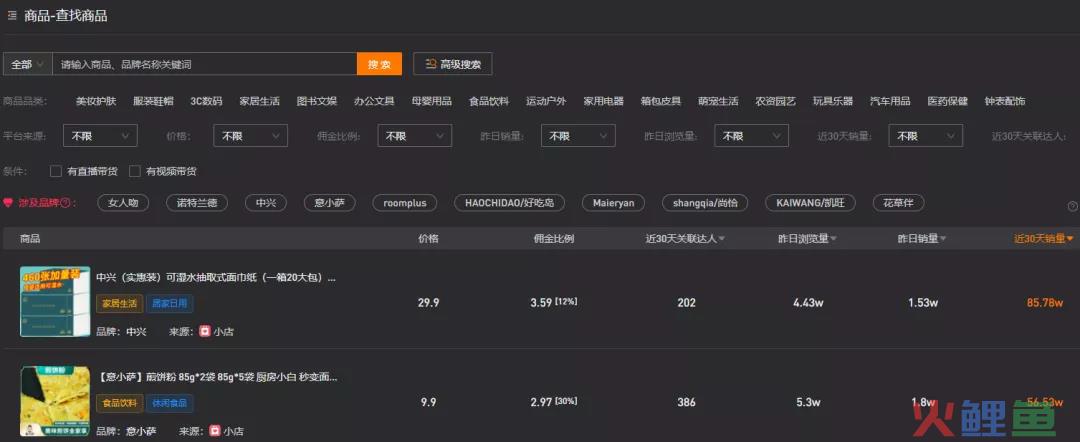Filter by brand tag HAOCHIDAO/好吃岛

click(x=510, y=203)
